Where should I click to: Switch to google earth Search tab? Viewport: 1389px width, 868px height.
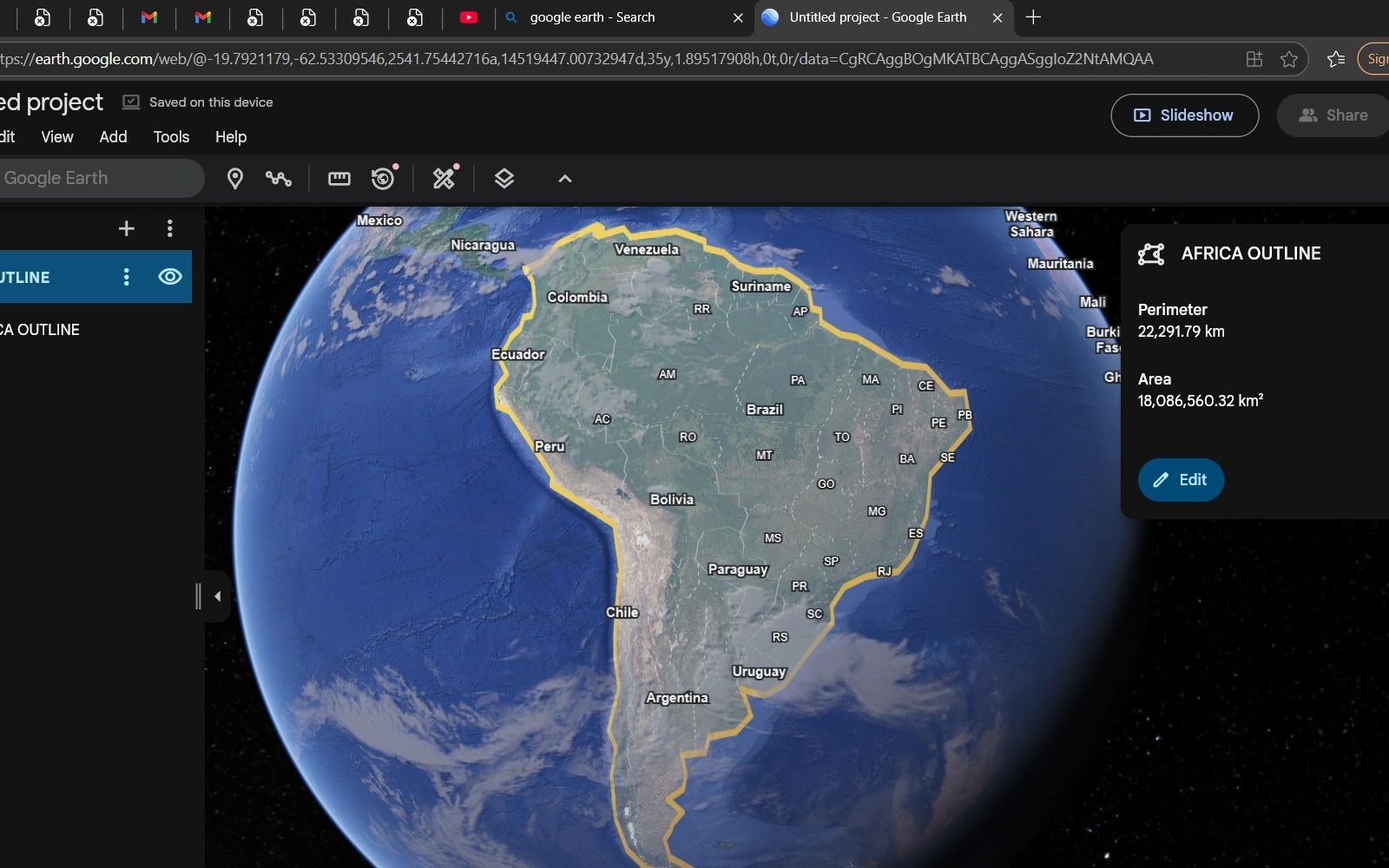point(608,17)
